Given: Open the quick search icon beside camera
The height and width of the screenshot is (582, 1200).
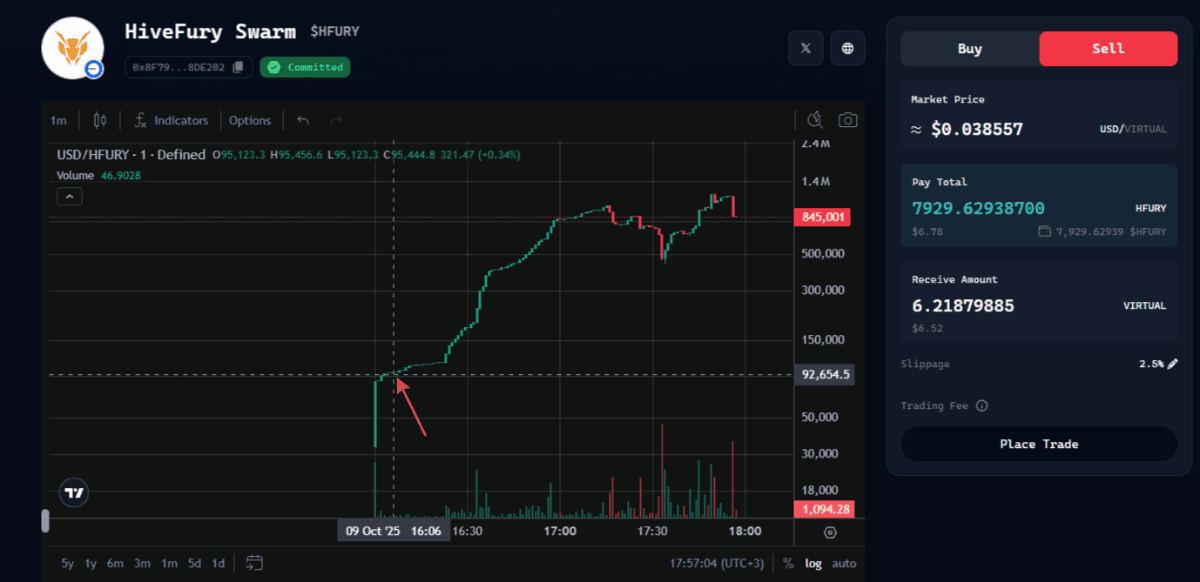Looking at the screenshot, I should [815, 121].
